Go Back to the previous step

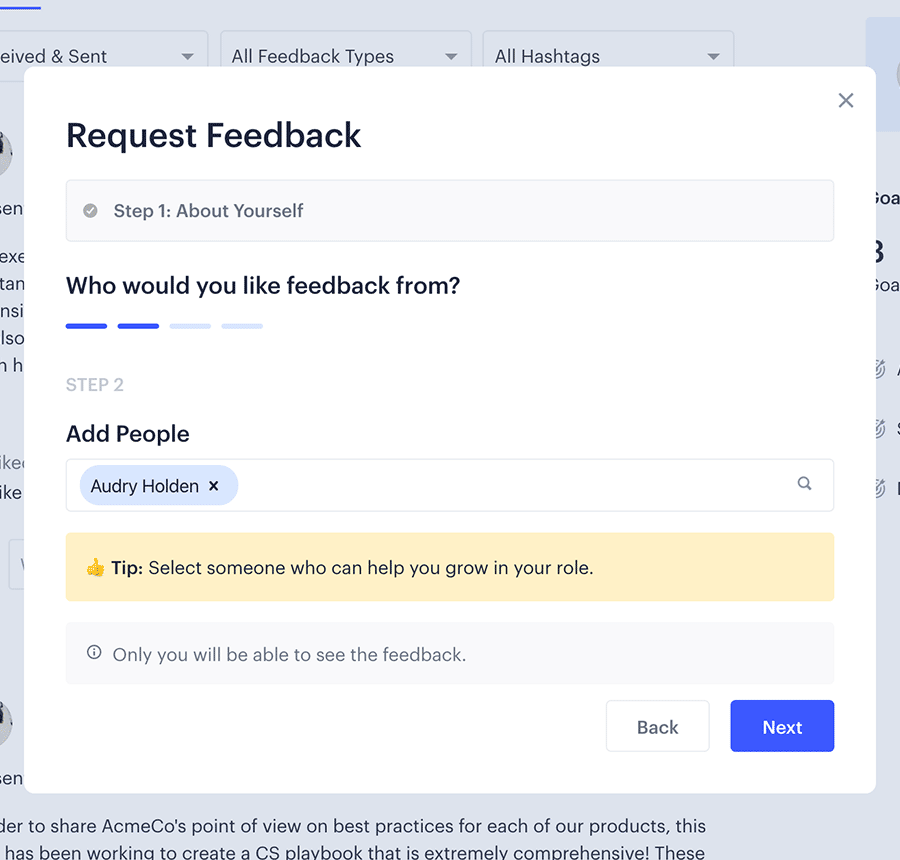(657, 726)
